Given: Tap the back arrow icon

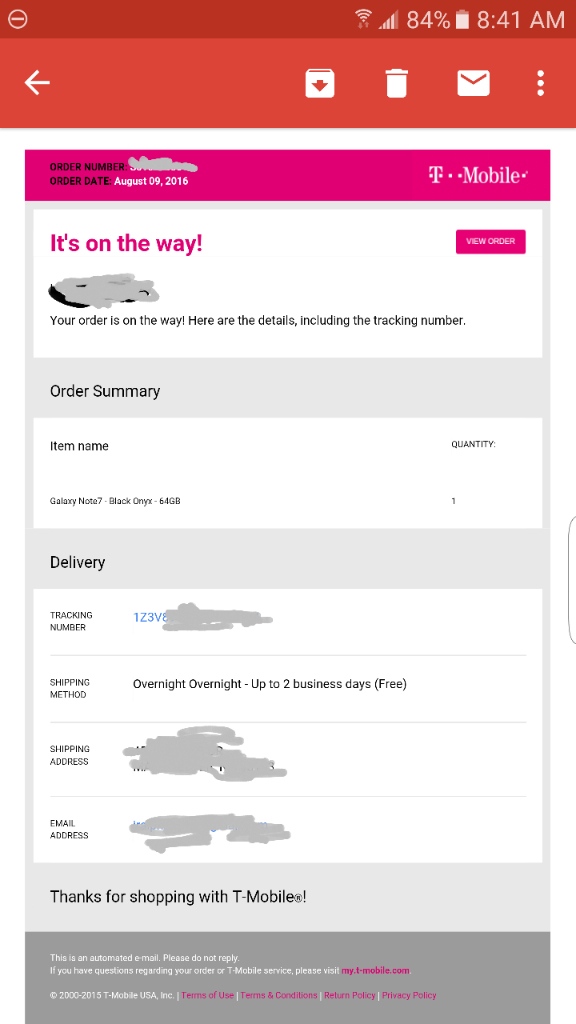Looking at the screenshot, I should pyautogui.click(x=37, y=83).
